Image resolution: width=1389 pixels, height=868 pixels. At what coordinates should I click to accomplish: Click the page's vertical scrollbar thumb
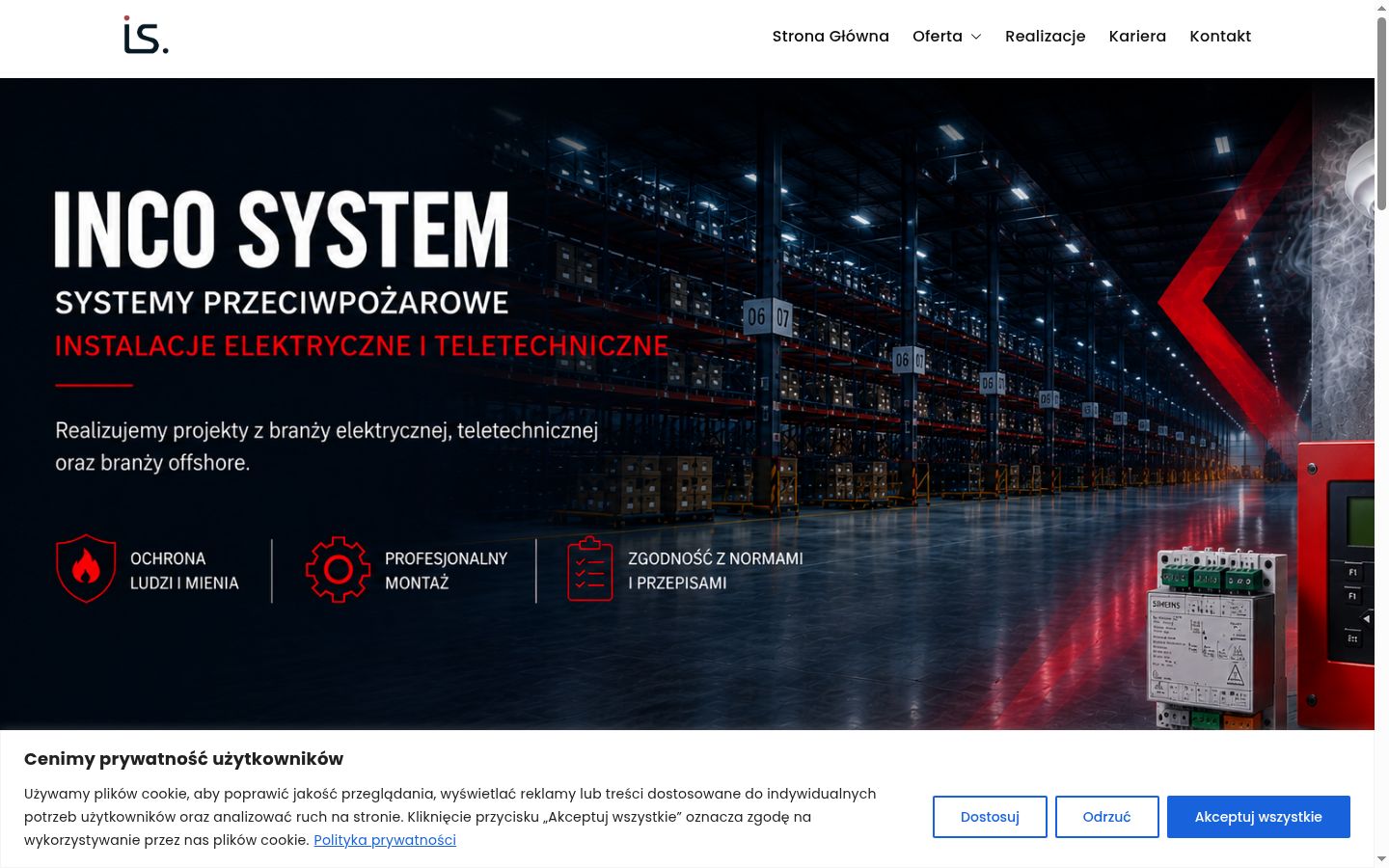(x=1381, y=113)
